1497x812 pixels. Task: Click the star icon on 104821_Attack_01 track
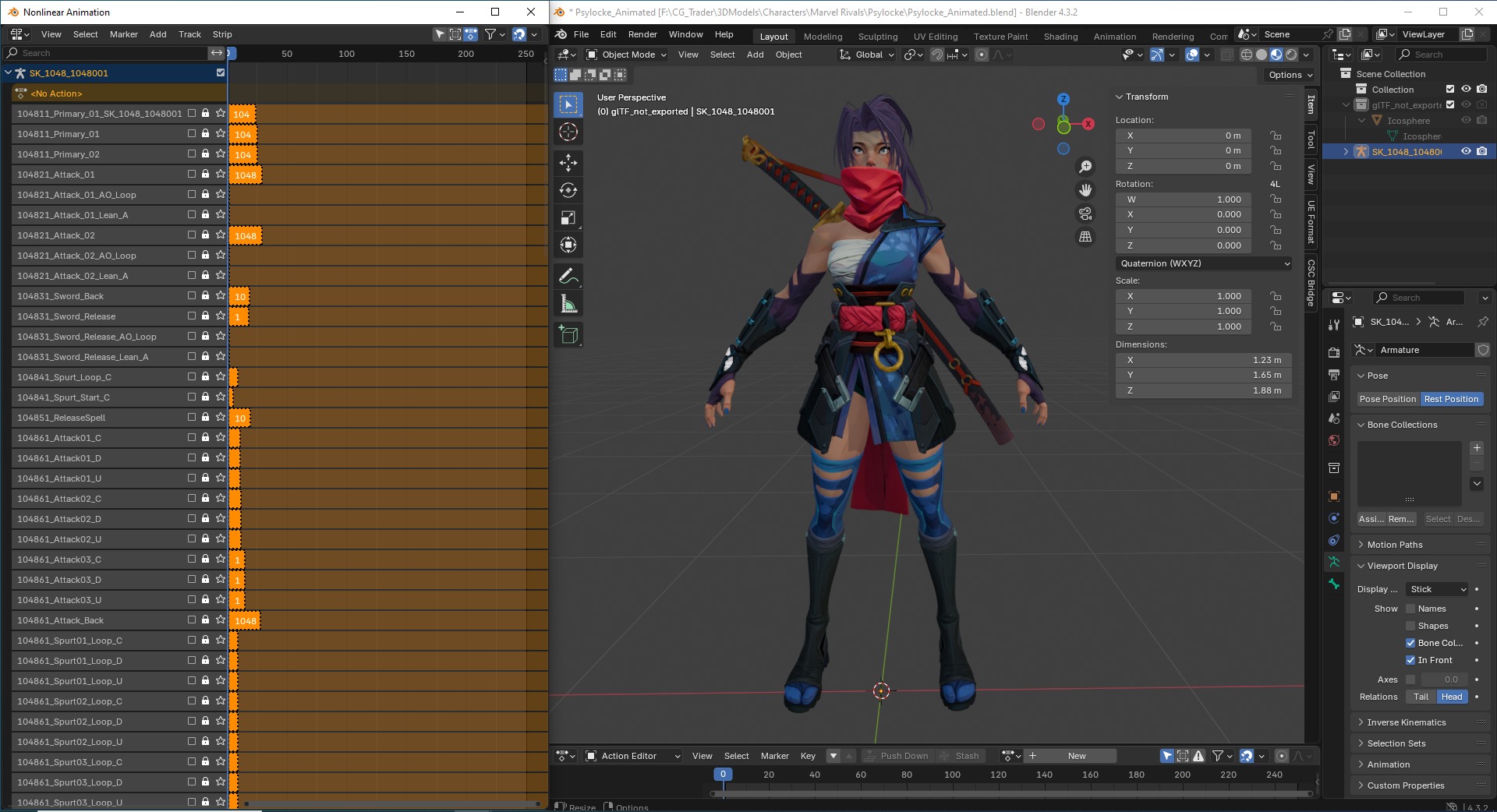pyautogui.click(x=221, y=175)
